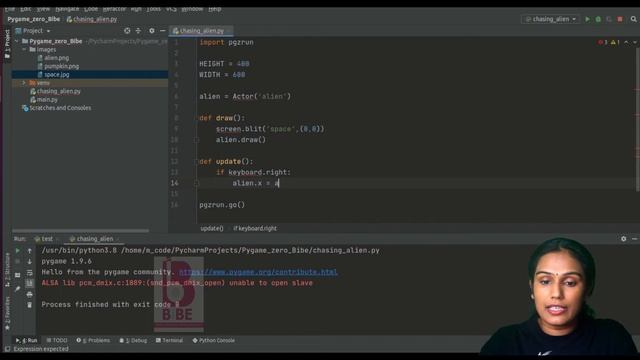
Task: Jump to previous highlighted error arrow
Action: pyautogui.click(x=627, y=42)
